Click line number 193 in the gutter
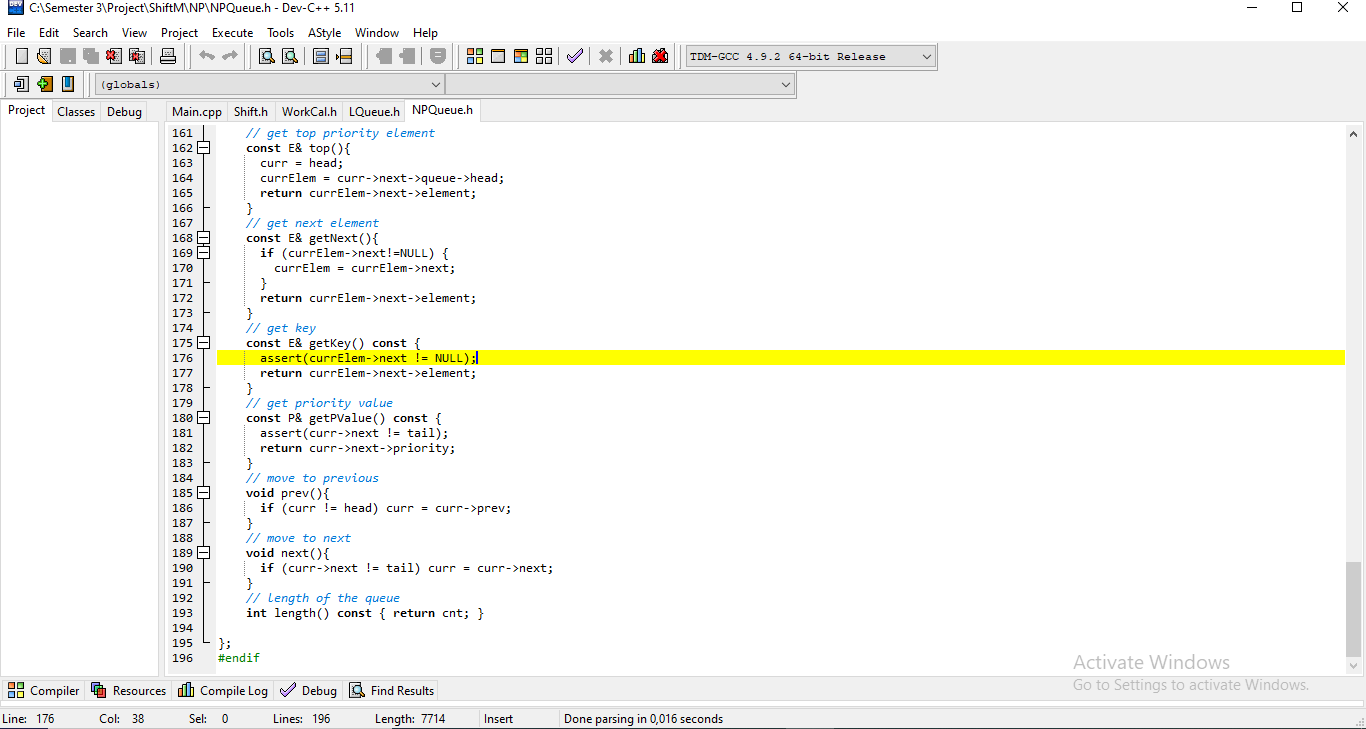 pos(182,613)
